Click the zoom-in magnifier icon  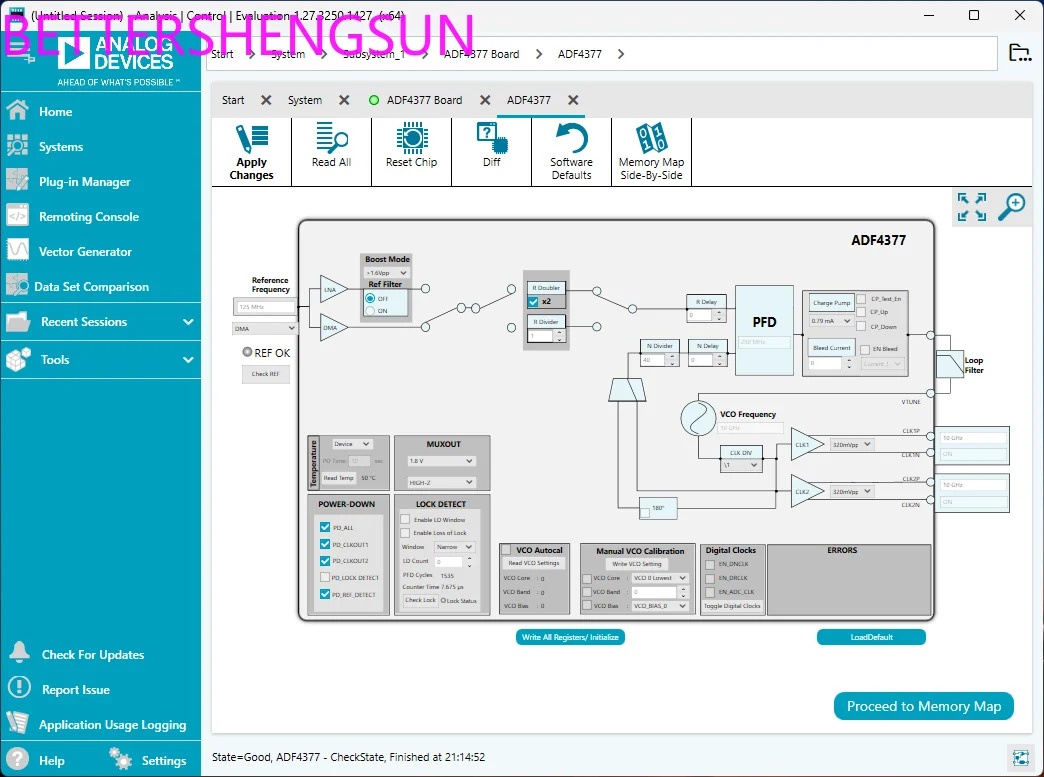[1011, 207]
